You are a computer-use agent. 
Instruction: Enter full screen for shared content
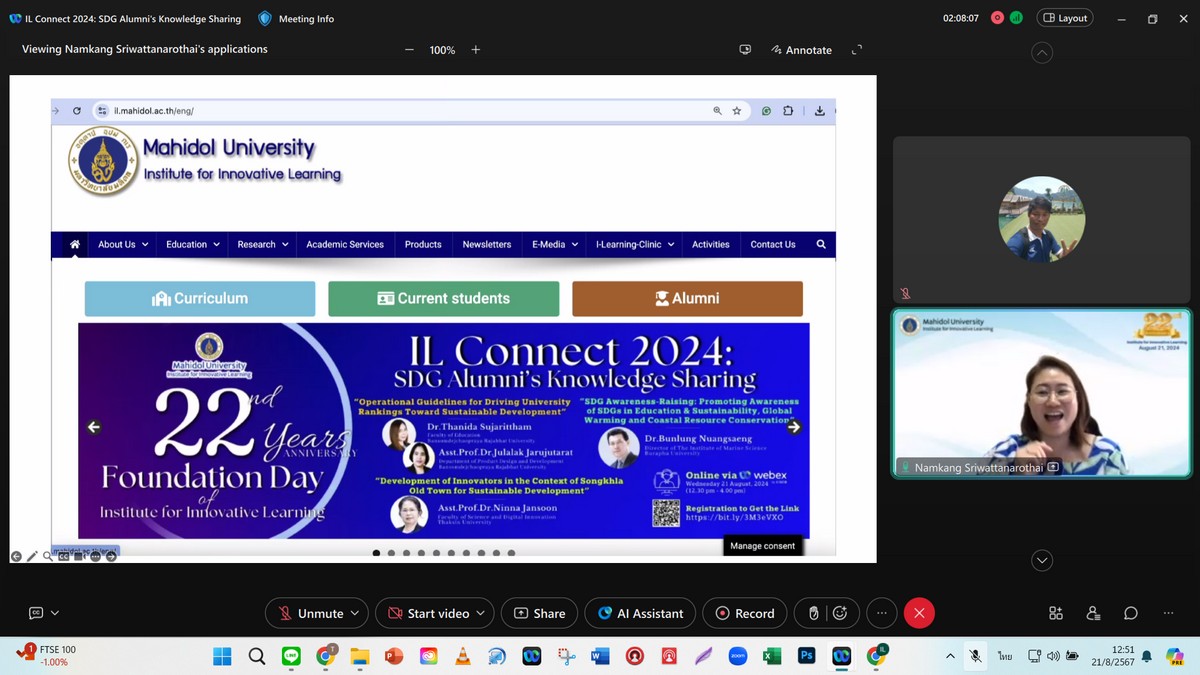pos(856,50)
